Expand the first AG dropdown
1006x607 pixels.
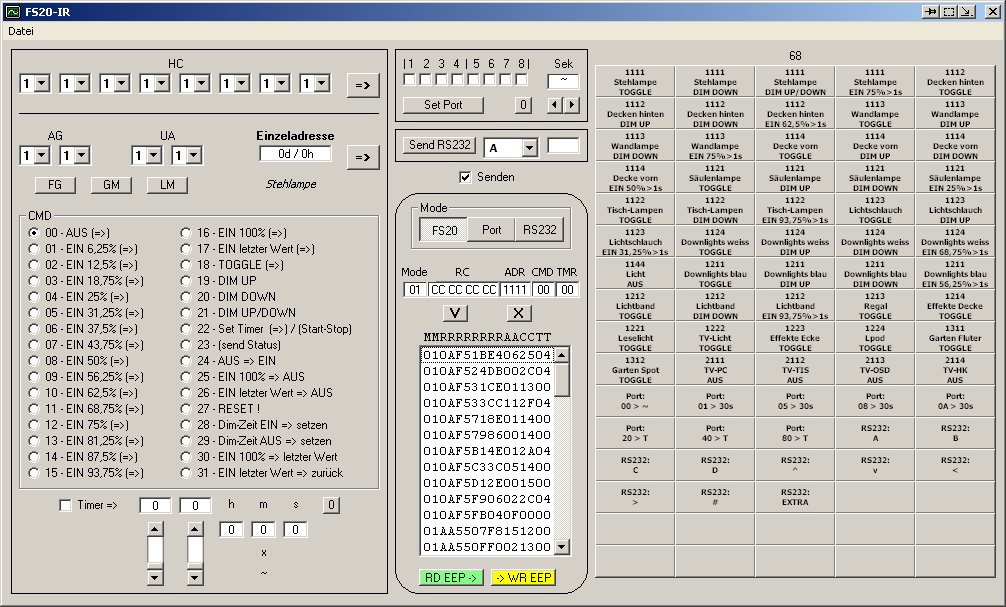pyautogui.click(x=42, y=155)
